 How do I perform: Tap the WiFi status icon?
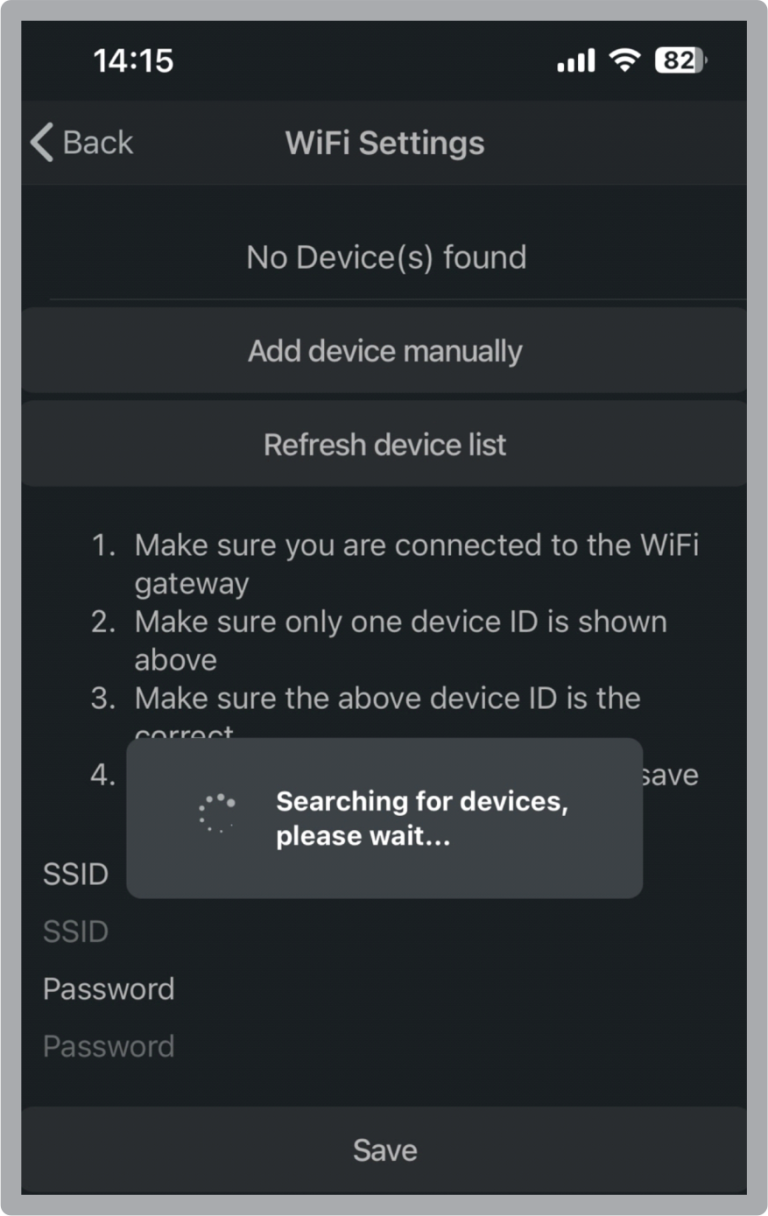tap(625, 61)
